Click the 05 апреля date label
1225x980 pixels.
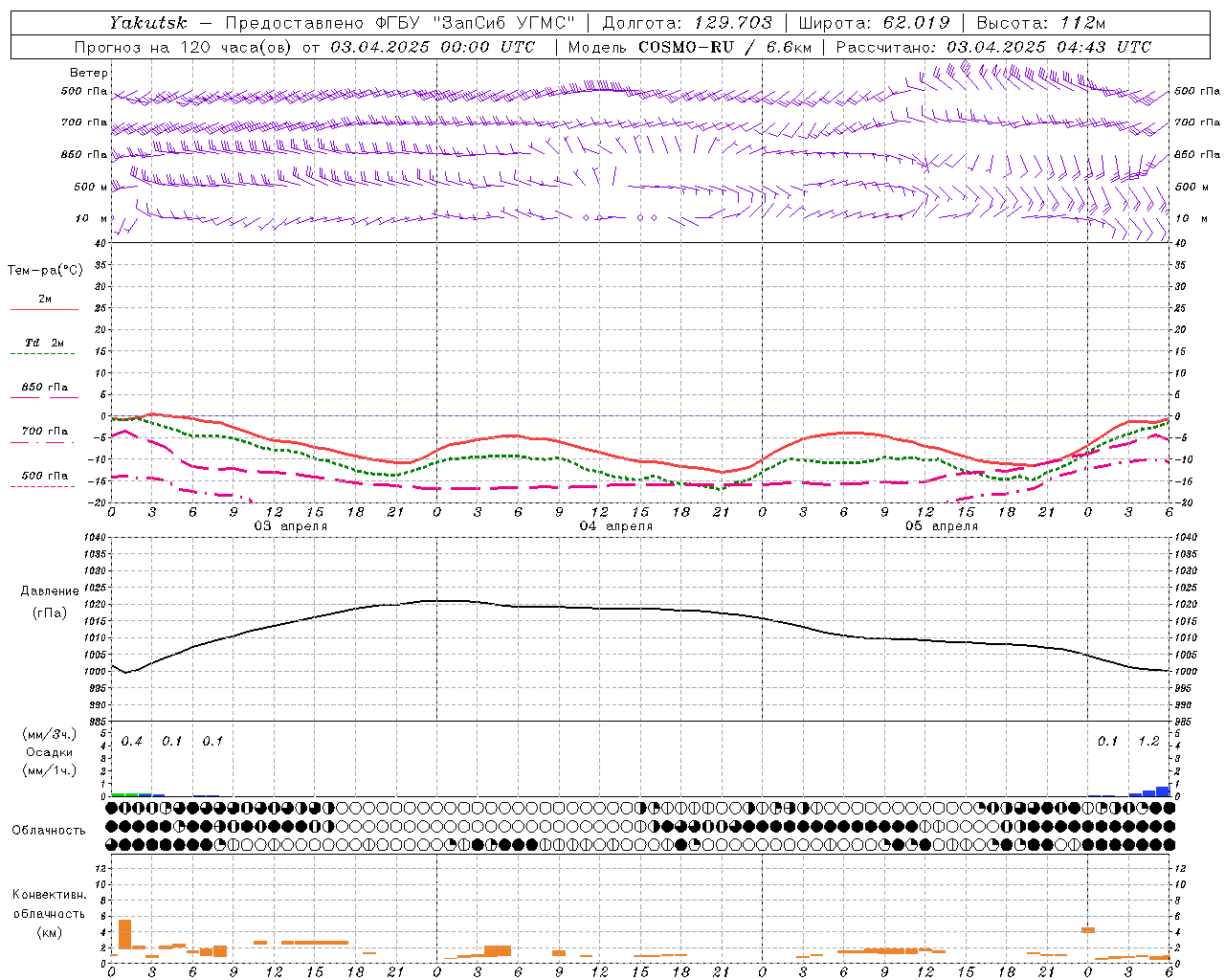click(x=941, y=526)
